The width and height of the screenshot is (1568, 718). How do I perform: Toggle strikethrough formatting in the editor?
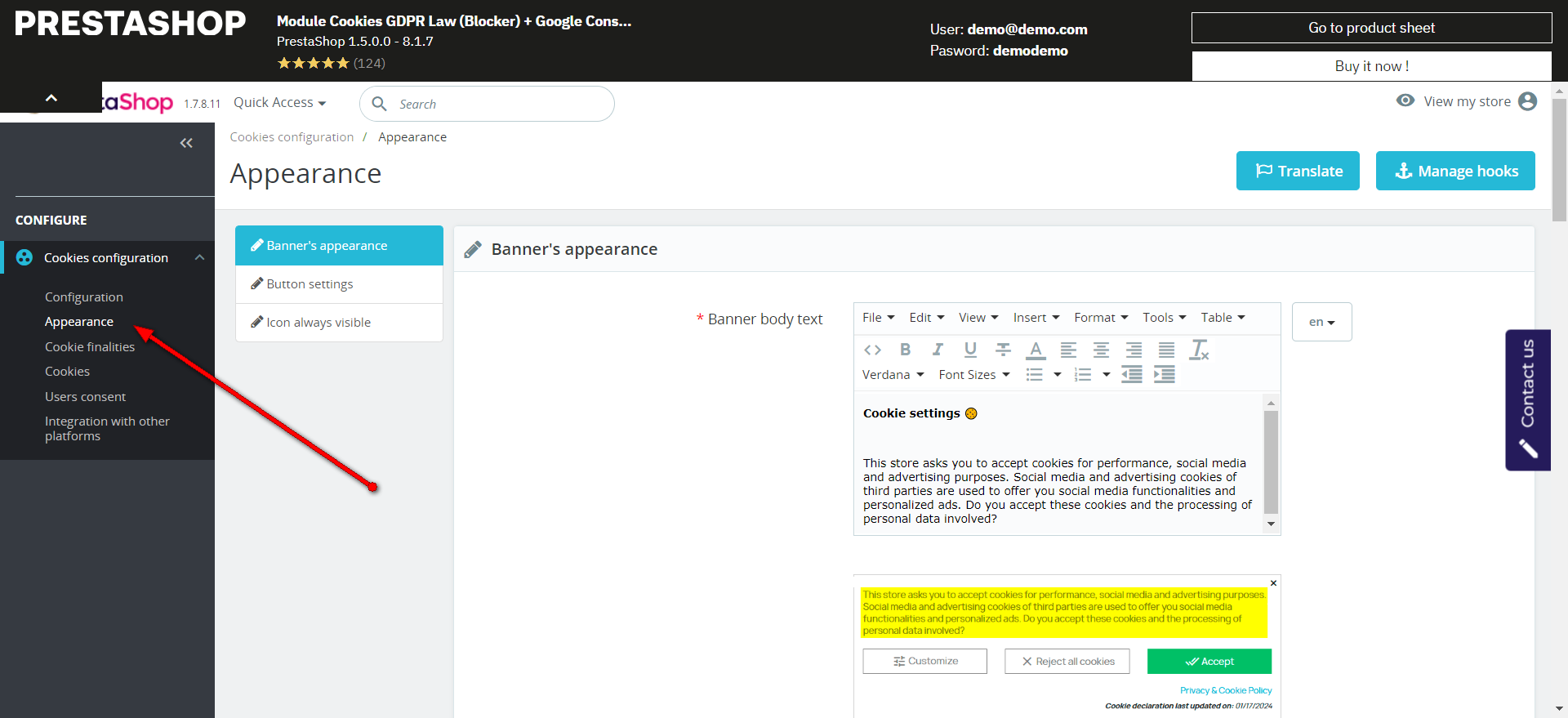(1003, 350)
